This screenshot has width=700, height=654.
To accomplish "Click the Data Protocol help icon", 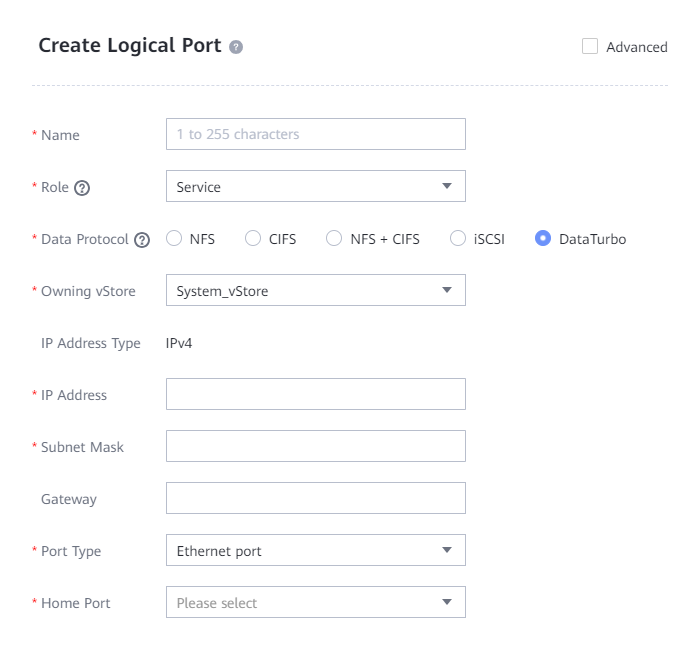I will tap(142, 240).
